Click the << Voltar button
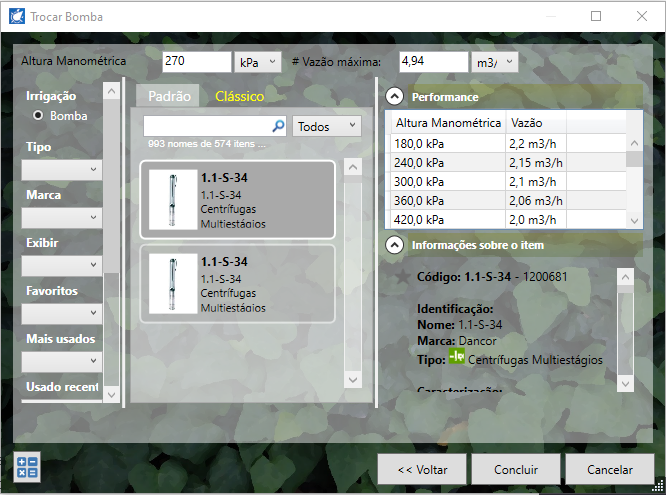The image size is (666, 495). 421,469
